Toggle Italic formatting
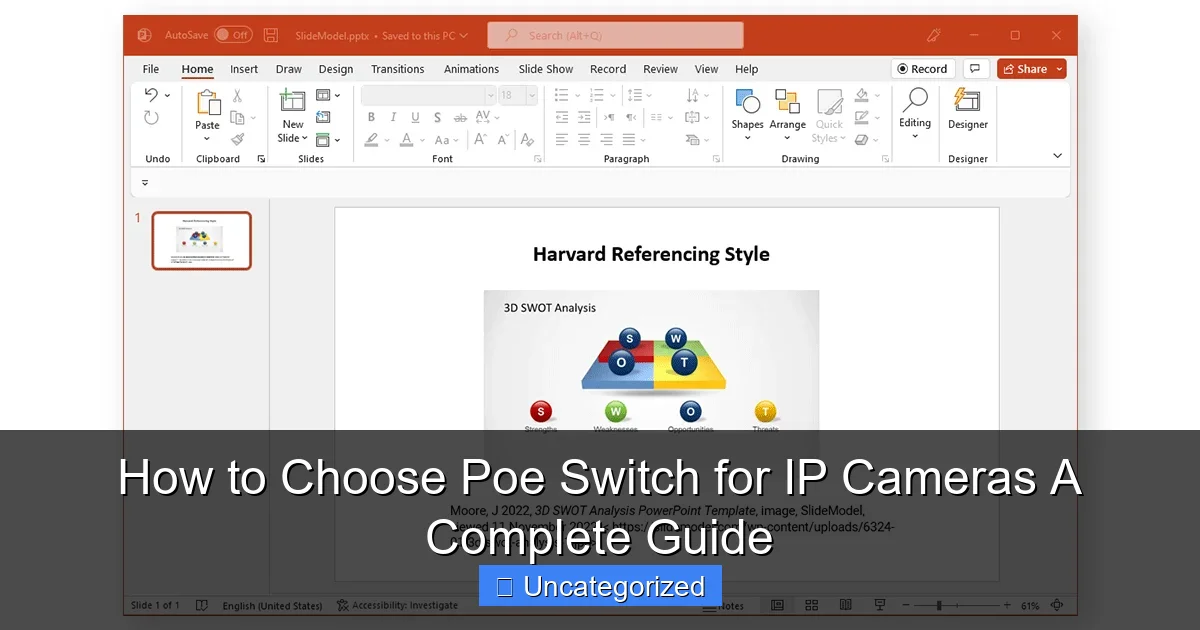 click(x=393, y=117)
